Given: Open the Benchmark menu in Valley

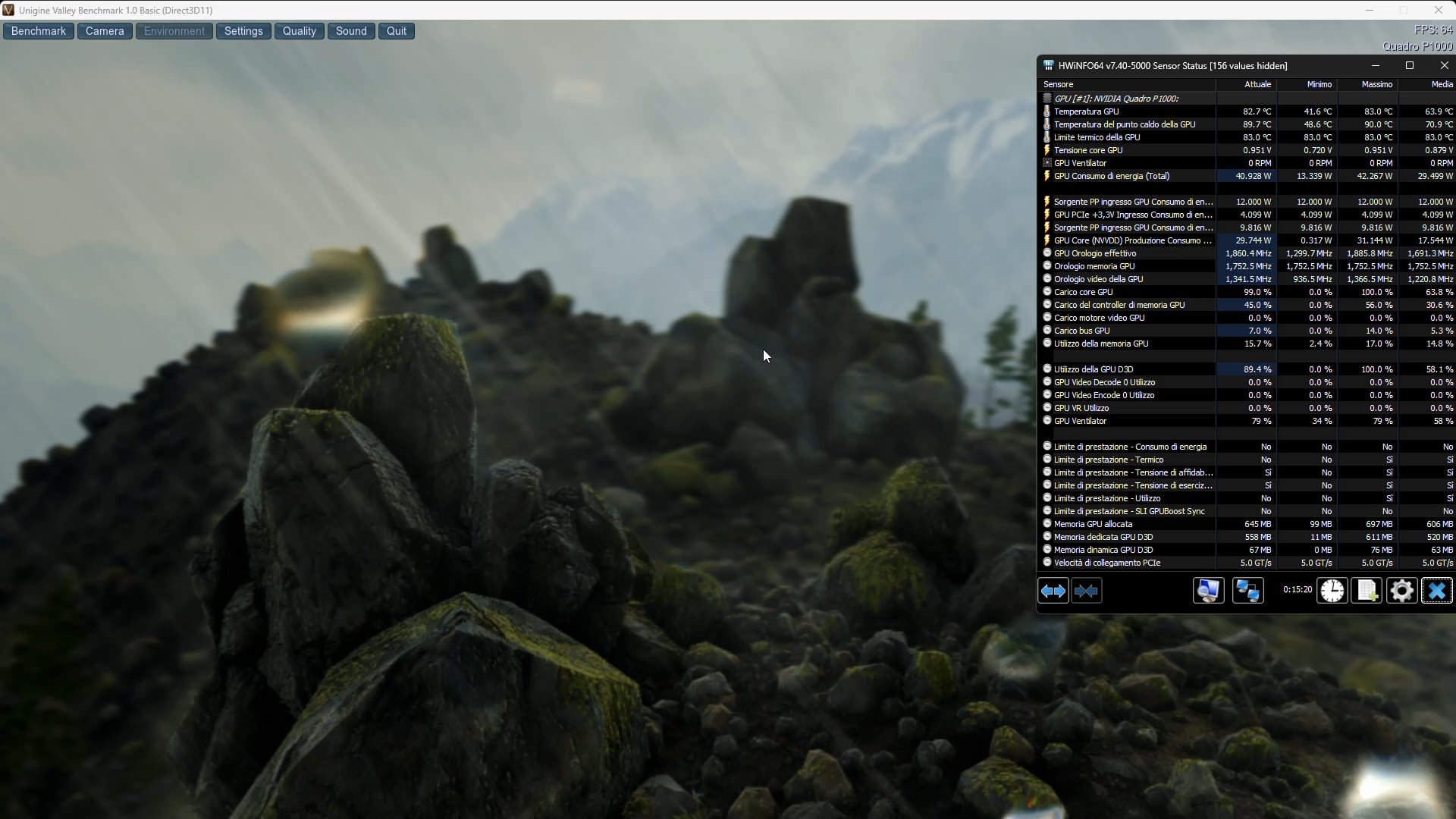Looking at the screenshot, I should pos(39,31).
